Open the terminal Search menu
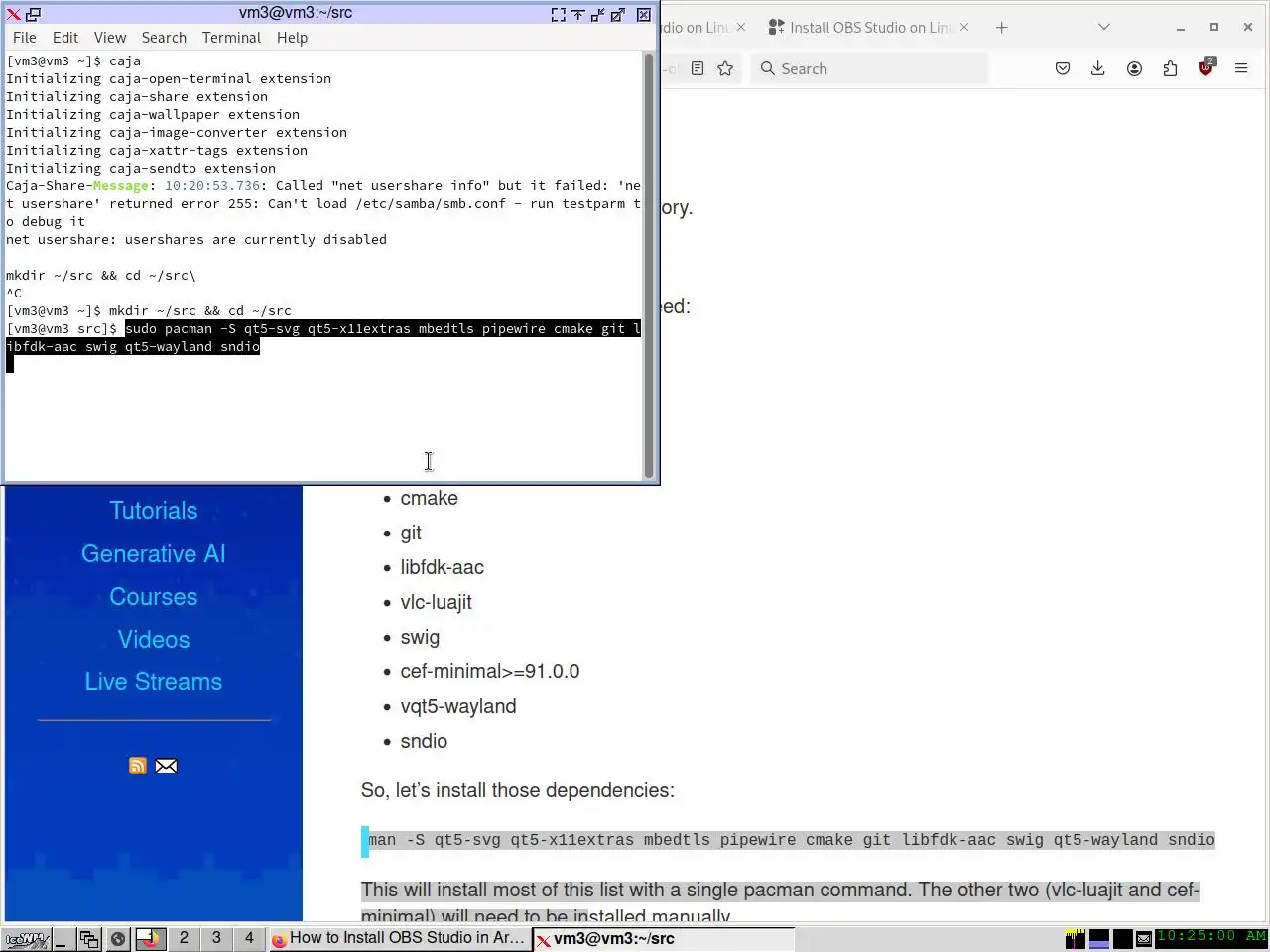1270x952 pixels. point(164,38)
